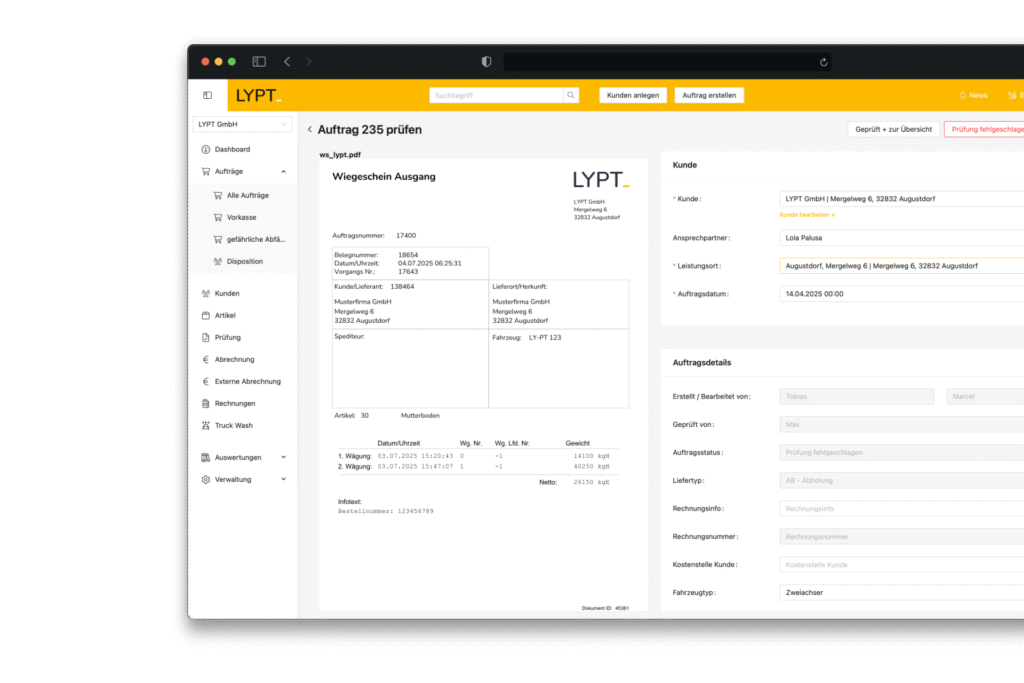
Task: Click the privacy shield icon
Action: pos(486,61)
